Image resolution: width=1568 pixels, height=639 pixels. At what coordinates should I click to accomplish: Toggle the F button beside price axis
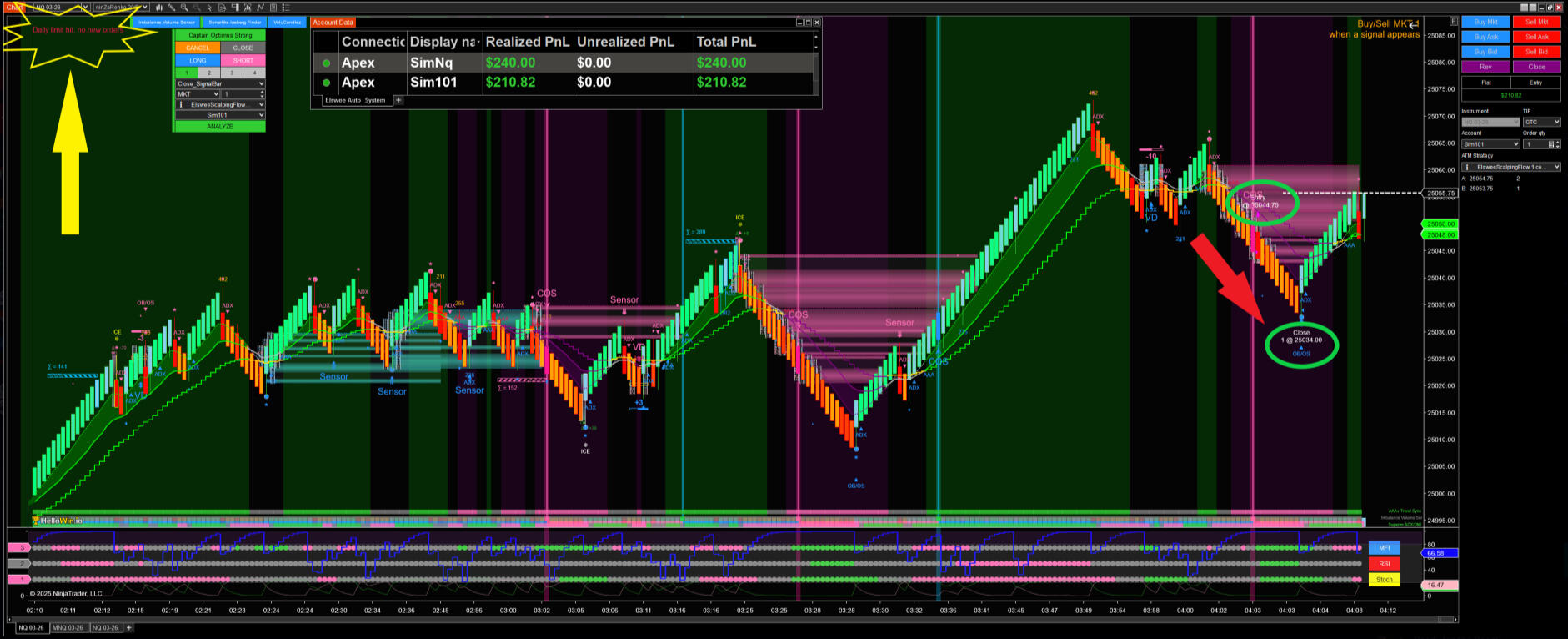(1454, 21)
